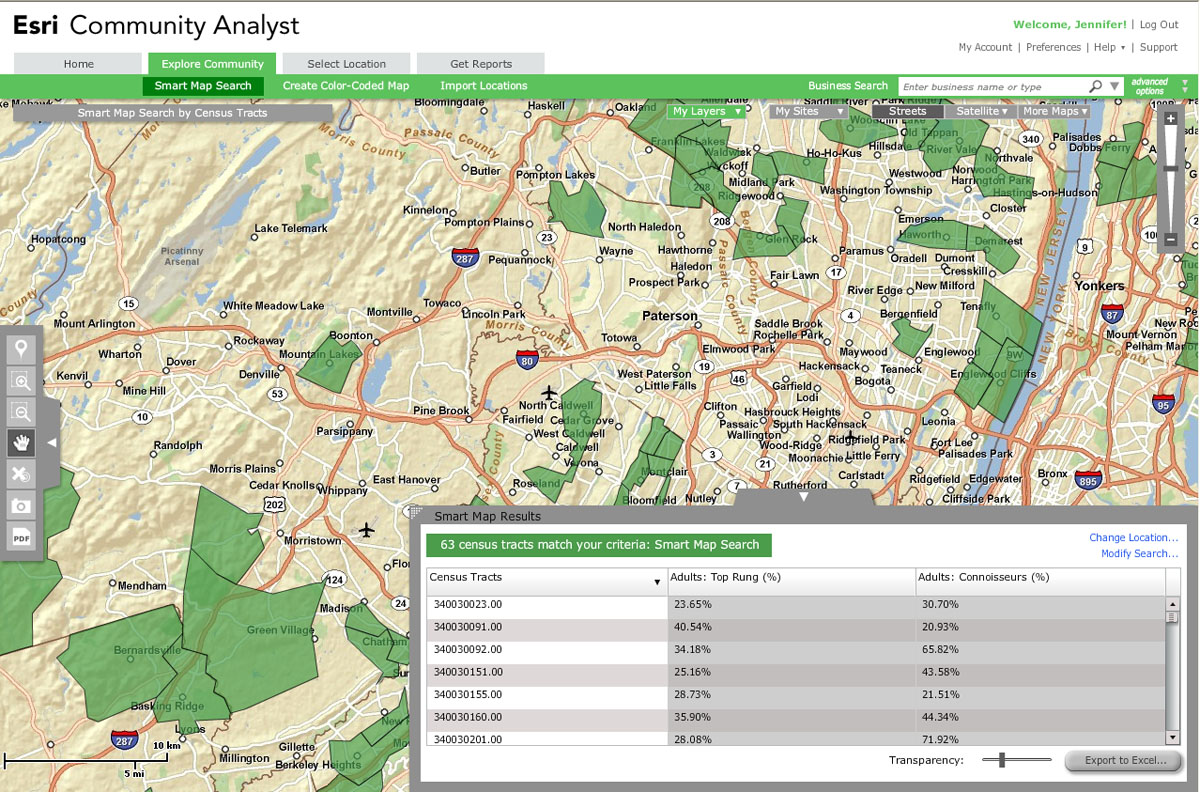
Task: Open the Satellite basemap dropdown
Action: [x=982, y=111]
